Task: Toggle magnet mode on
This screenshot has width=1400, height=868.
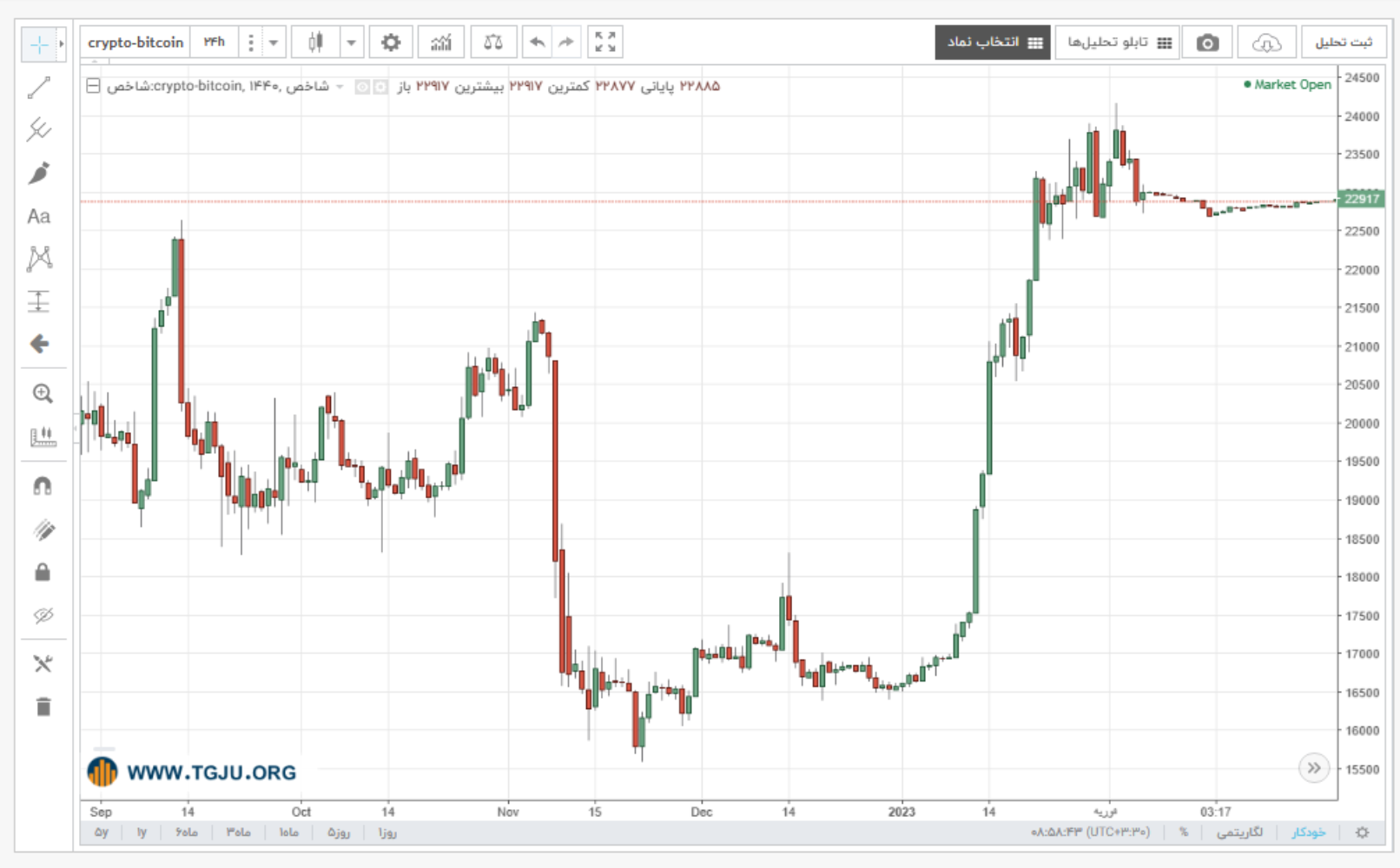Action: tap(42, 485)
